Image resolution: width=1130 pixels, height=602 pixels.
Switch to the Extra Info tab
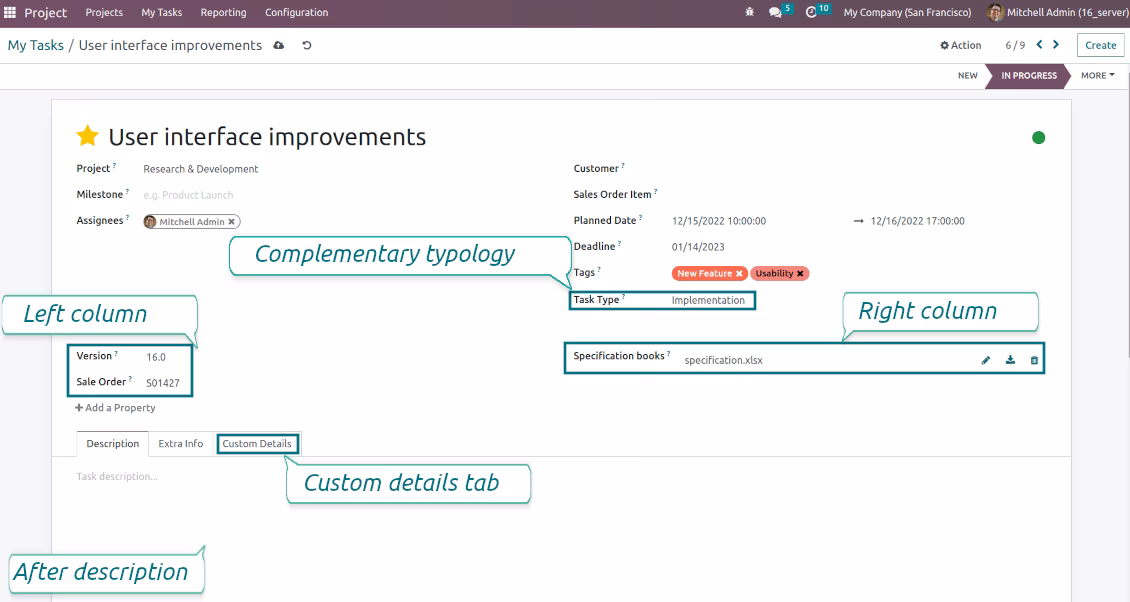[181, 444]
